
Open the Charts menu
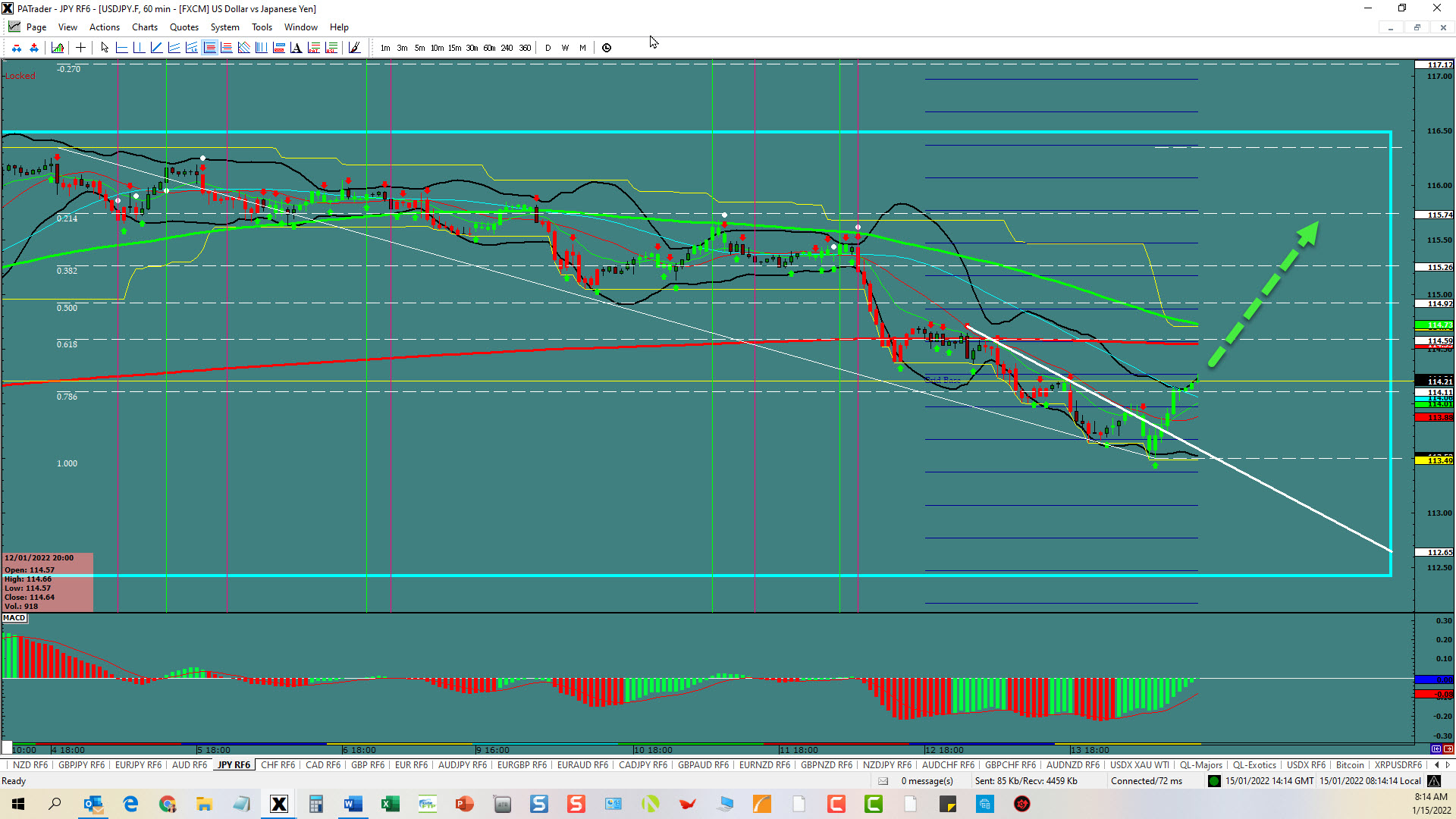(x=144, y=27)
